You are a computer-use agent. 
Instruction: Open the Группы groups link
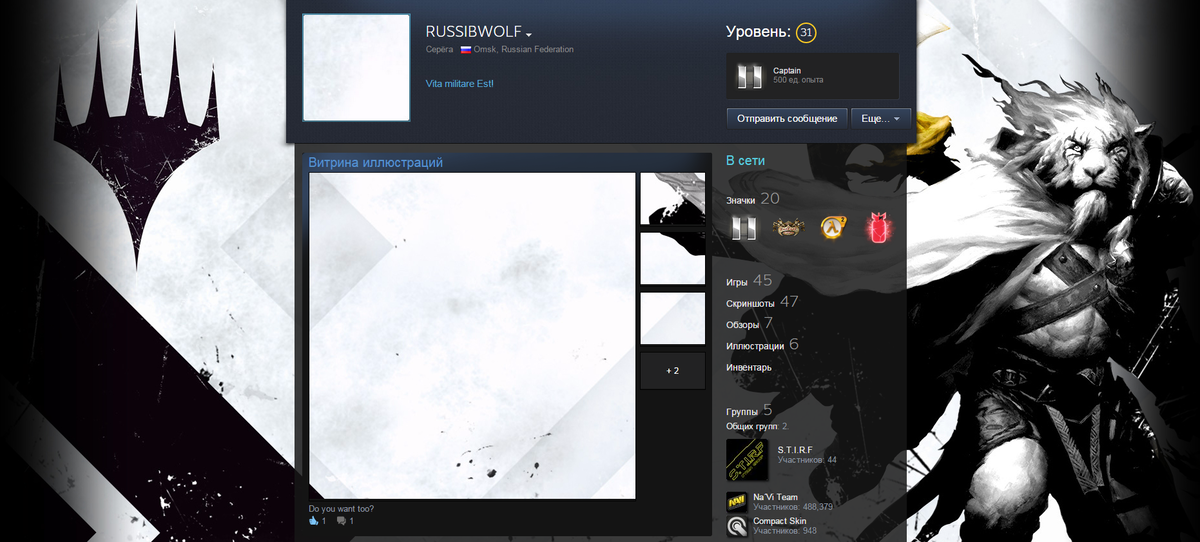tap(742, 412)
